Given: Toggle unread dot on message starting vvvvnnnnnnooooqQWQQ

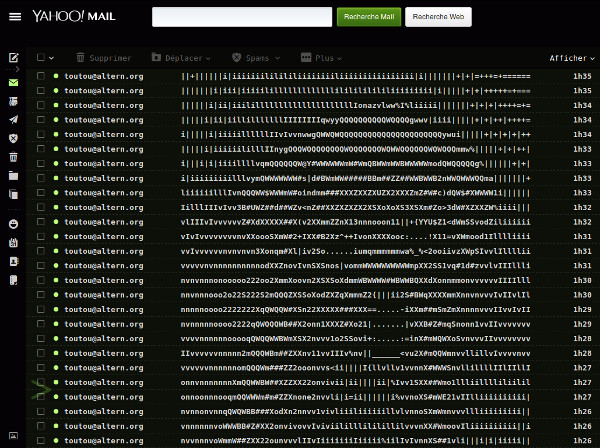Looking at the screenshot, I should pos(56,338).
